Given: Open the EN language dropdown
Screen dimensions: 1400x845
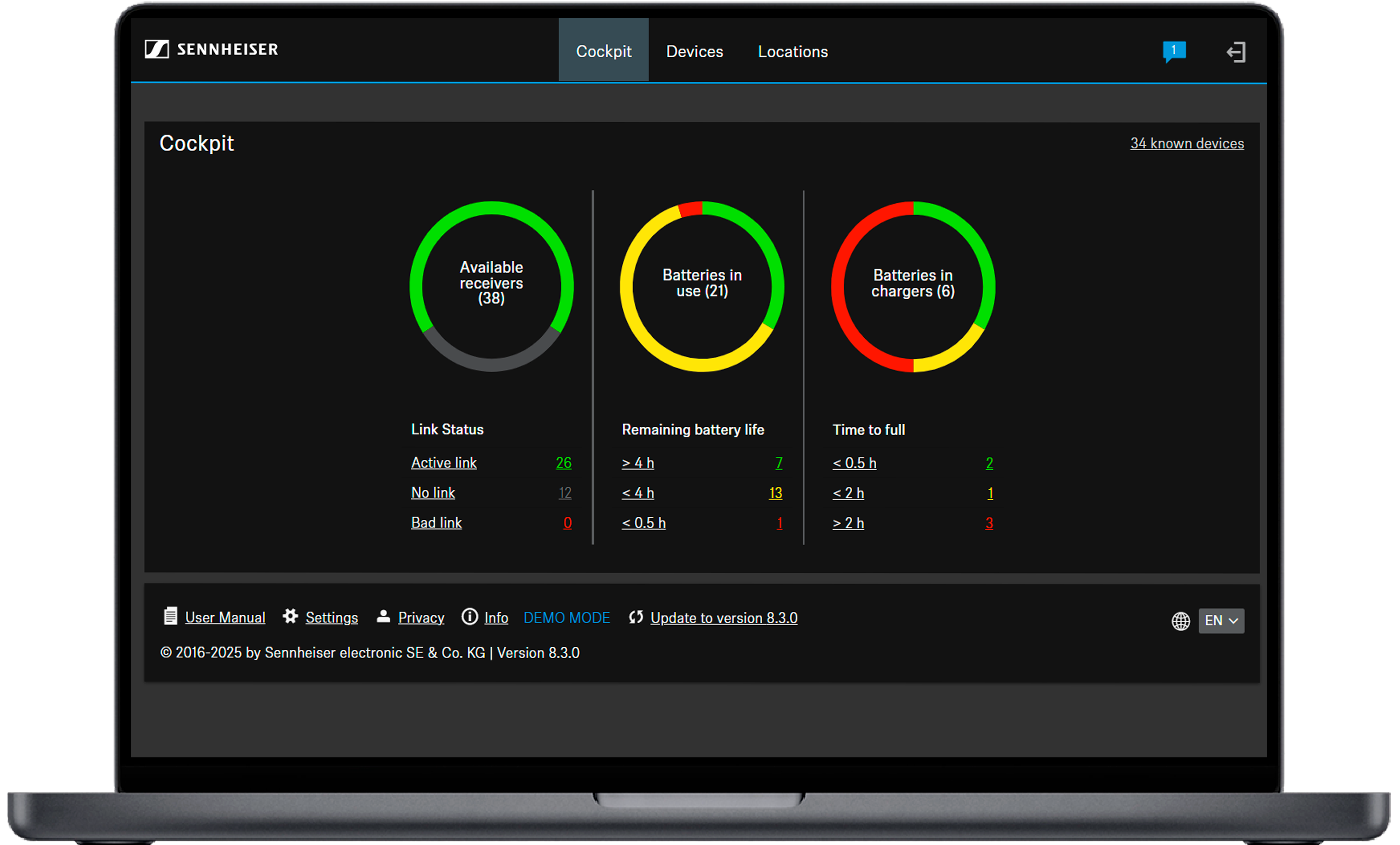Looking at the screenshot, I should click(1221, 620).
